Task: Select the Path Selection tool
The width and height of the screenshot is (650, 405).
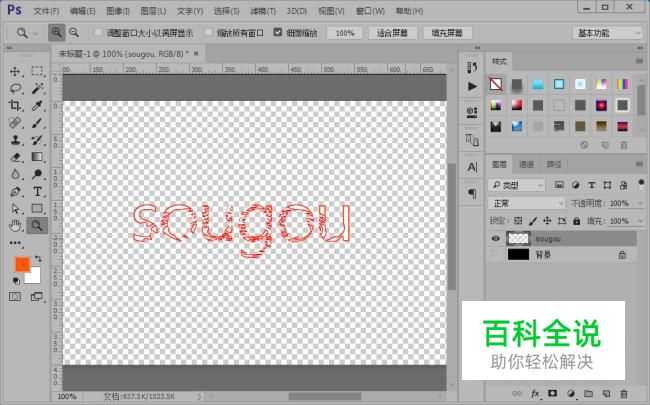Action: pos(15,209)
